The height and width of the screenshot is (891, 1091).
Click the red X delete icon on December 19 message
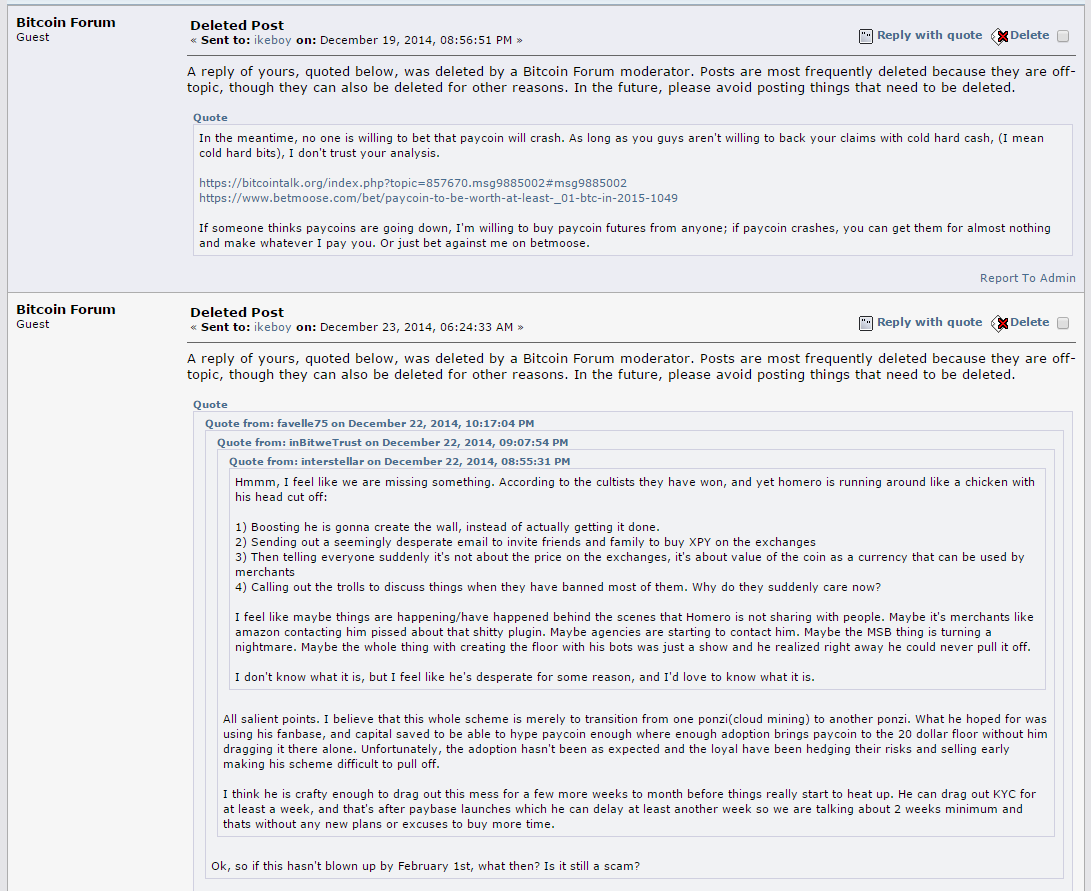pos(1000,36)
